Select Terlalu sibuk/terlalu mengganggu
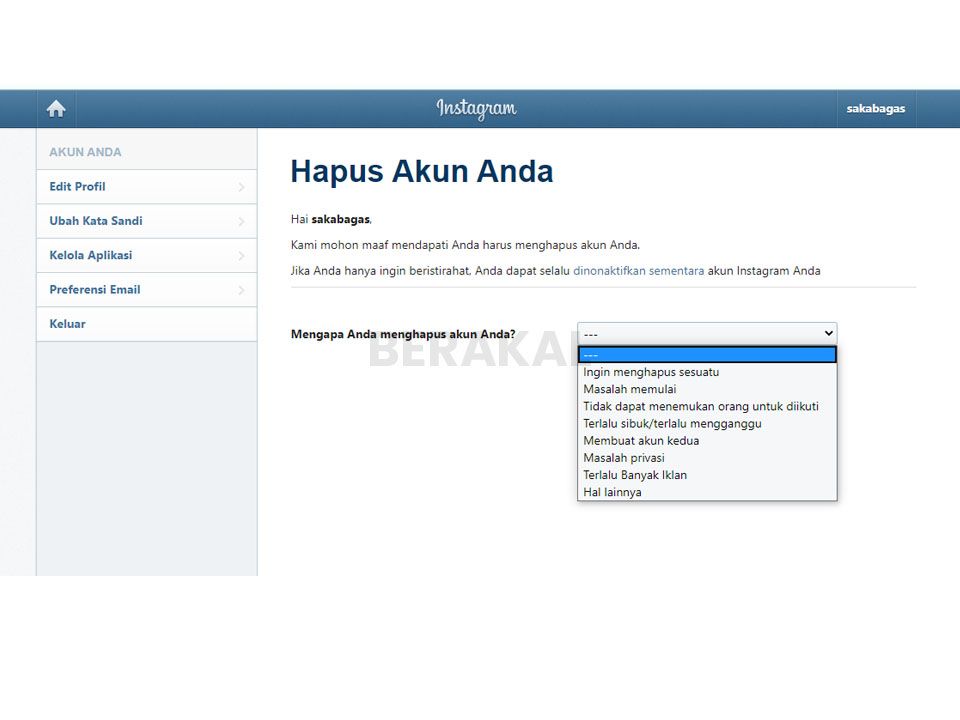 click(707, 423)
